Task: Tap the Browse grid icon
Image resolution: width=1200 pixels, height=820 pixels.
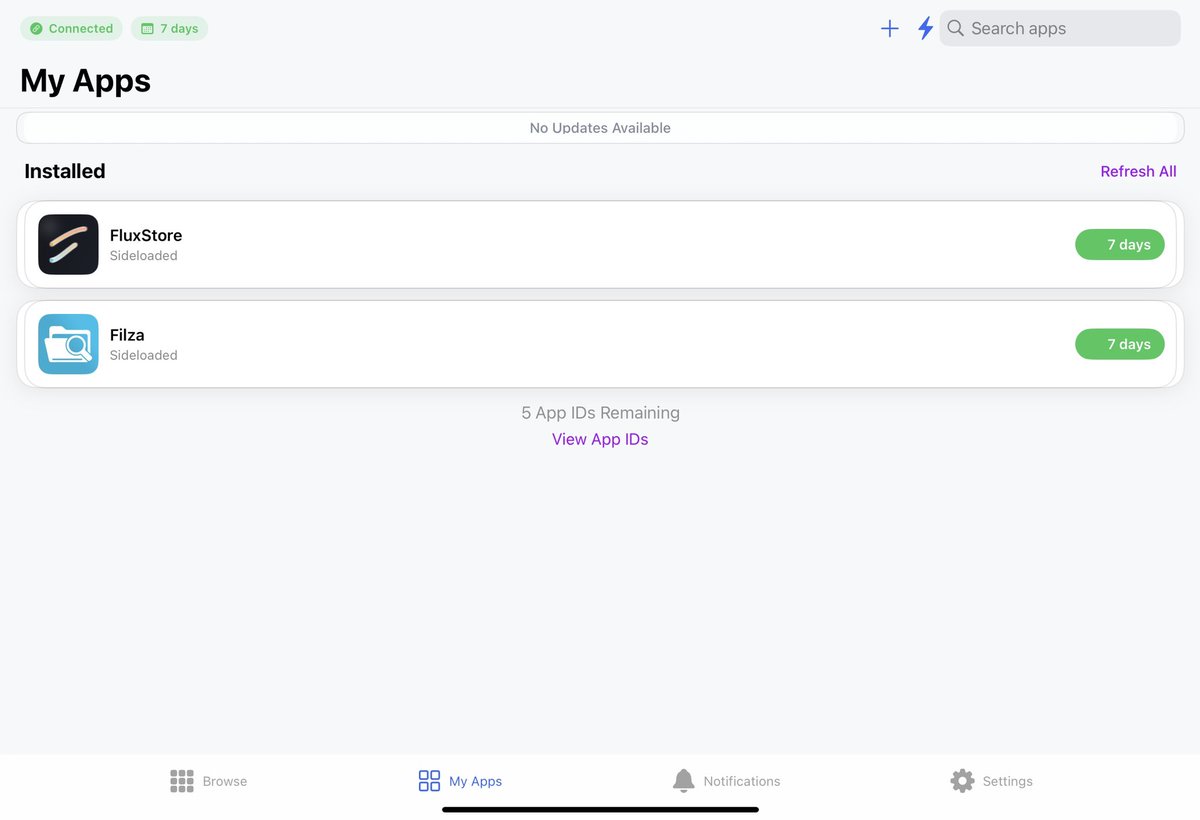Action: (x=181, y=781)
